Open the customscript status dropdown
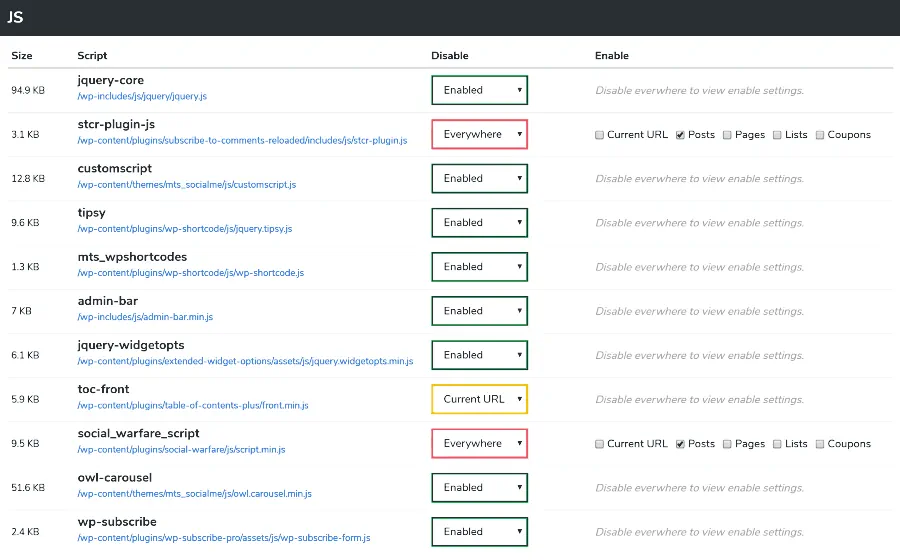 coord(479,178)
